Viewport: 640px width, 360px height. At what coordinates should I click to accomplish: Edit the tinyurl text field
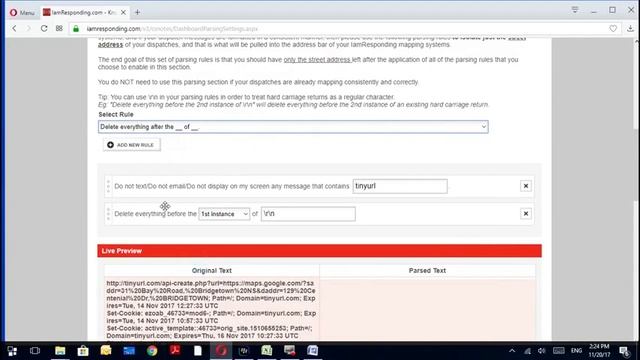400,186
